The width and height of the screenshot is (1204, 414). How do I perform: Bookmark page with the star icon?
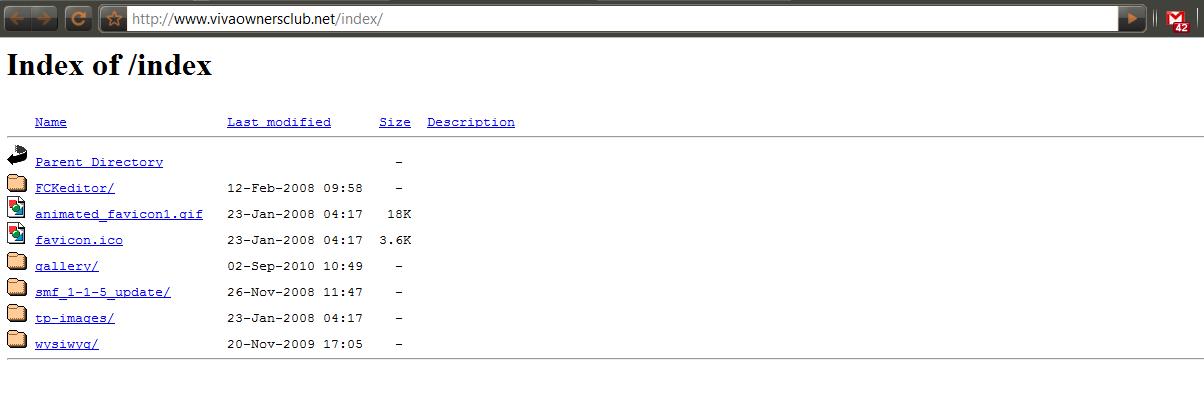point(114,18)
